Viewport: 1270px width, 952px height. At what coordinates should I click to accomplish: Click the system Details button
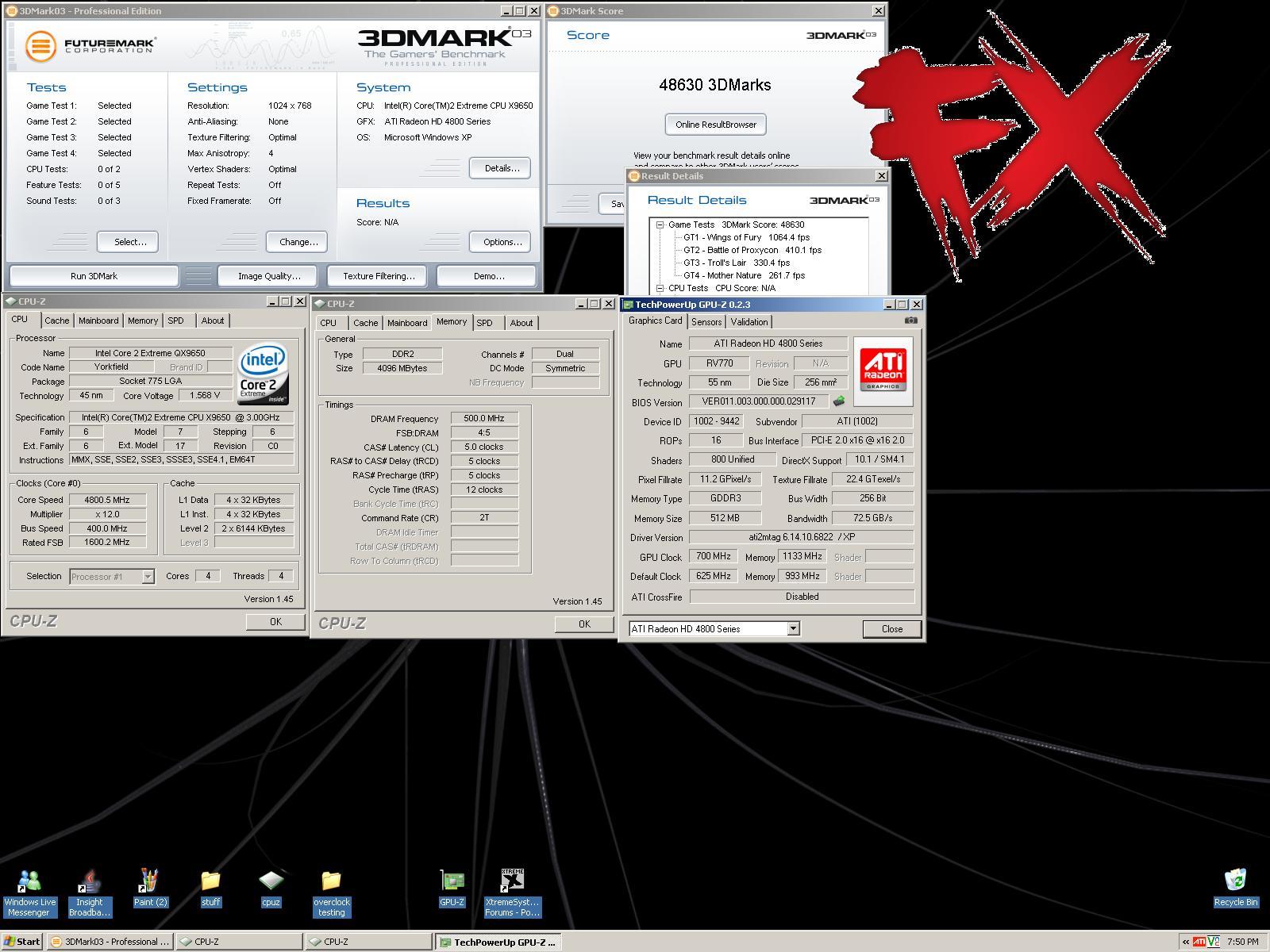pyautogui.click(x=502, y=168)
